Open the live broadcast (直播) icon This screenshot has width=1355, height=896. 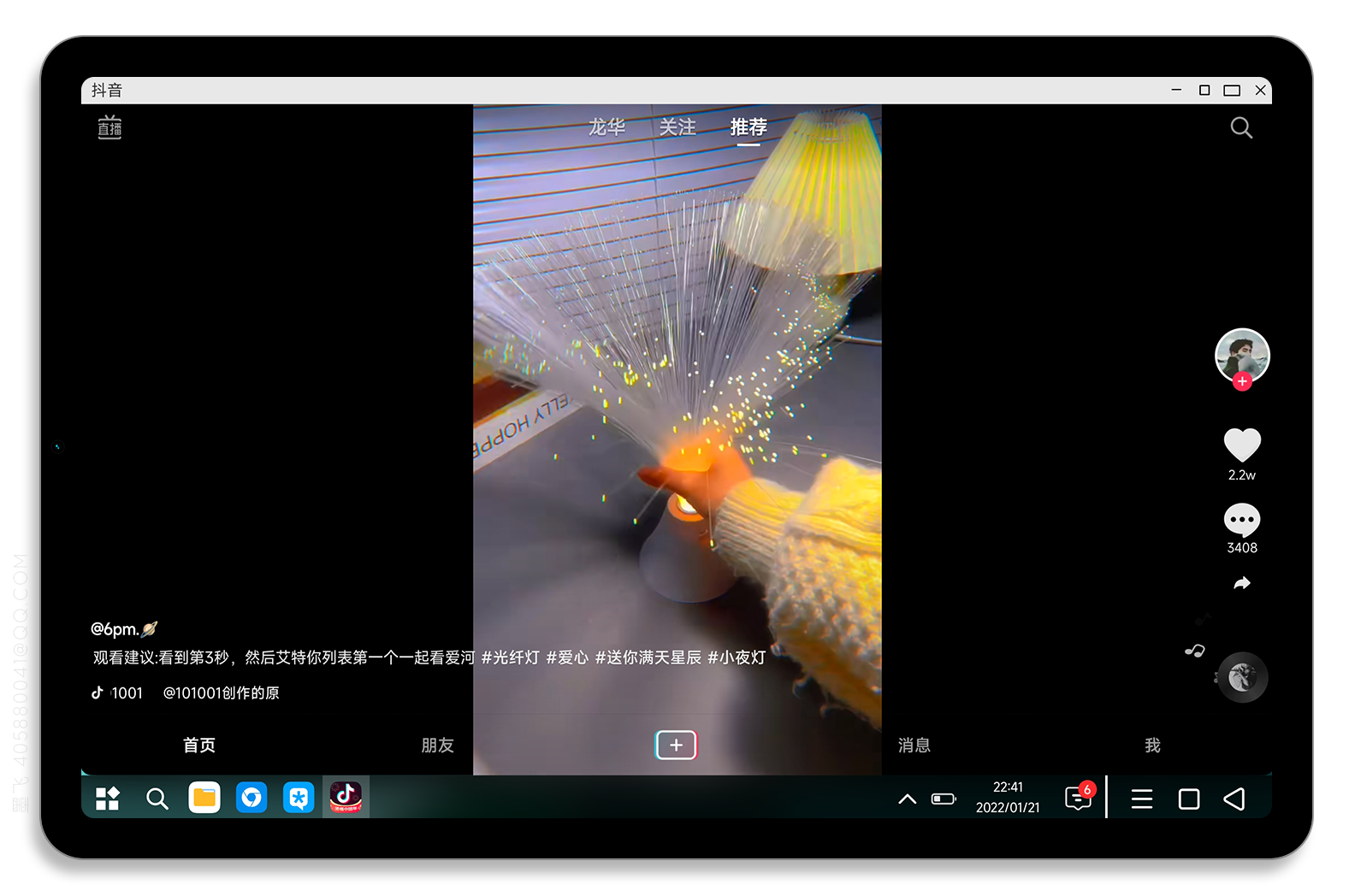click(x=109, y=128)
